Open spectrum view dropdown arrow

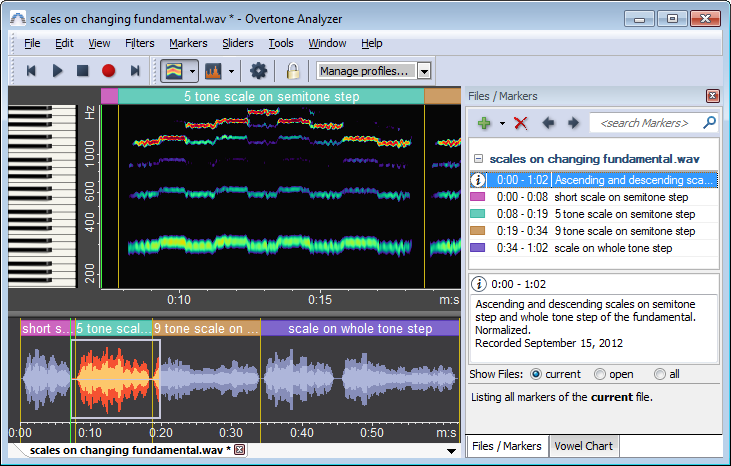point(231,71)
